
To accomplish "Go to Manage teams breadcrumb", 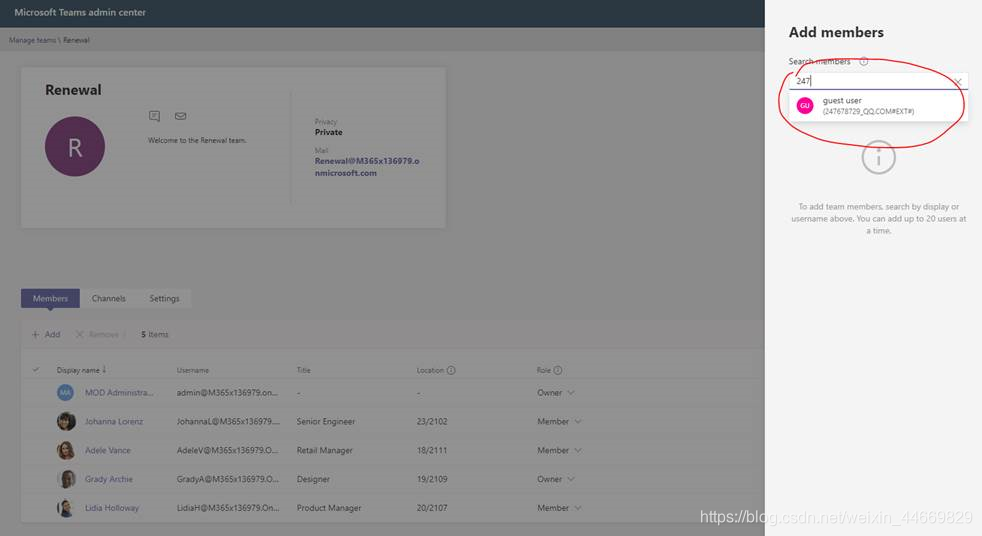I will pos(32,40).
